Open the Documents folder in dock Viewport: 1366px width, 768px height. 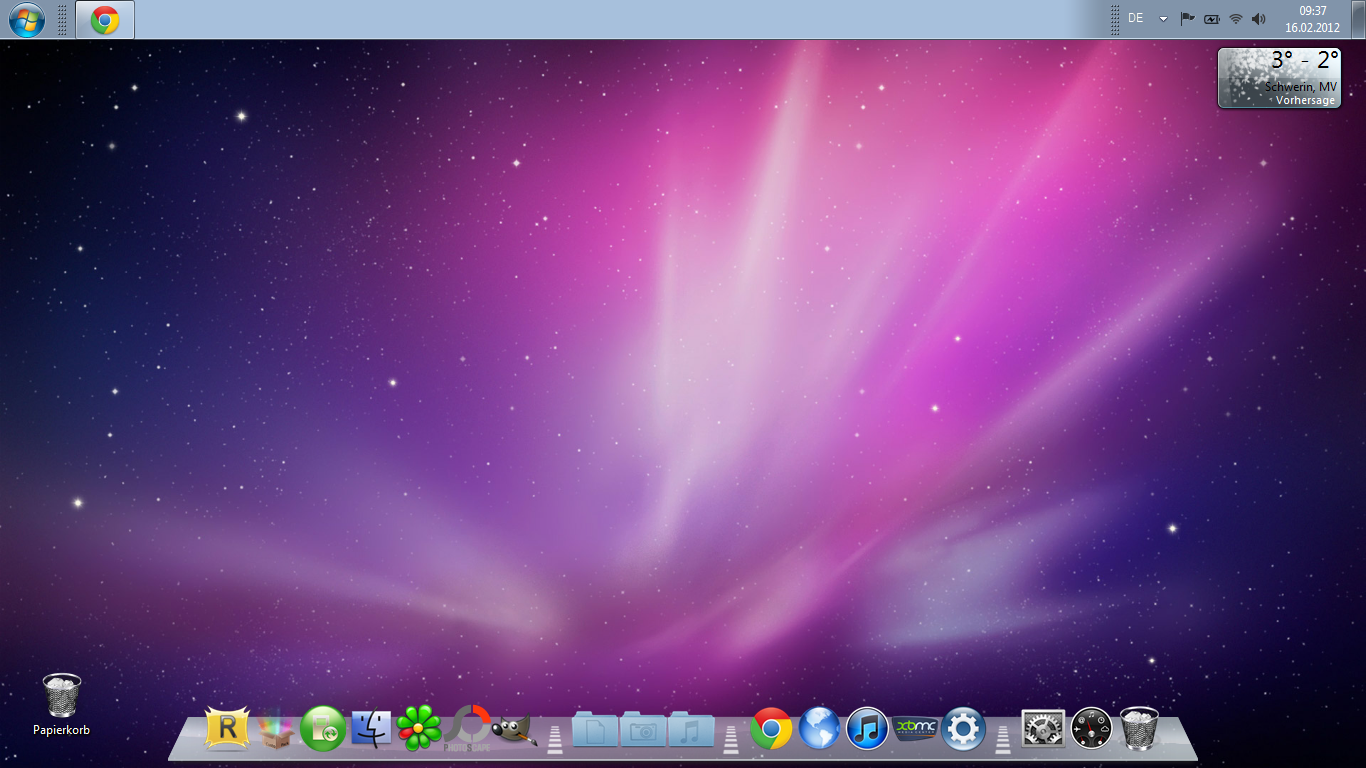coord(595,730)
